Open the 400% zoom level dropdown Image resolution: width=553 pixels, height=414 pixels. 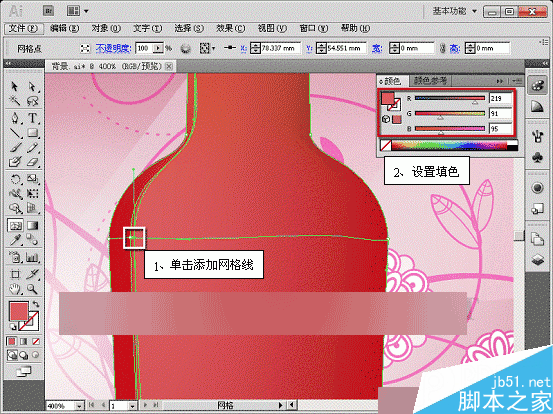pos(79,406)
